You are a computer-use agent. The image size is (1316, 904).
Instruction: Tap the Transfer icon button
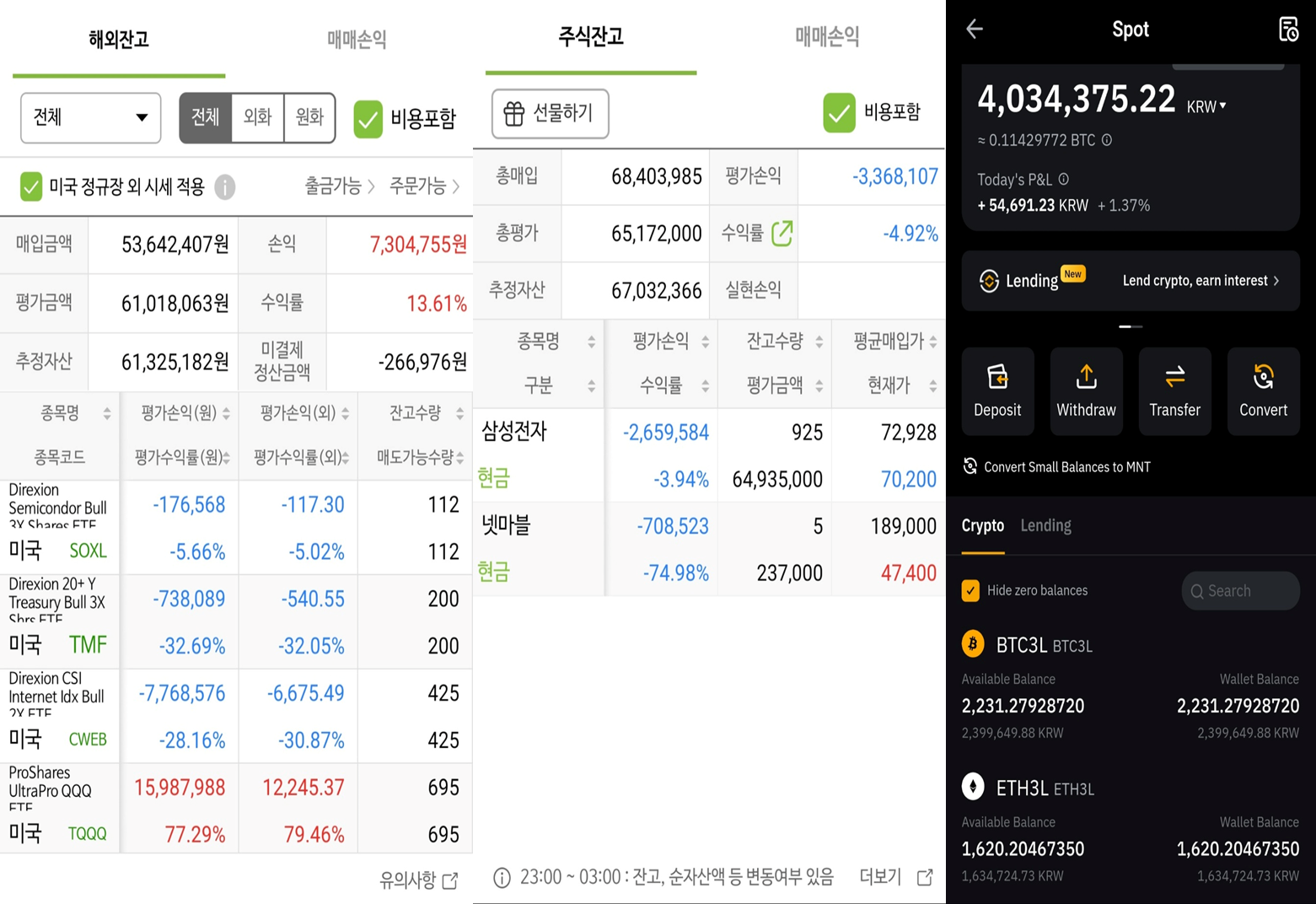pyautogui.click(x=1174, y=391)
